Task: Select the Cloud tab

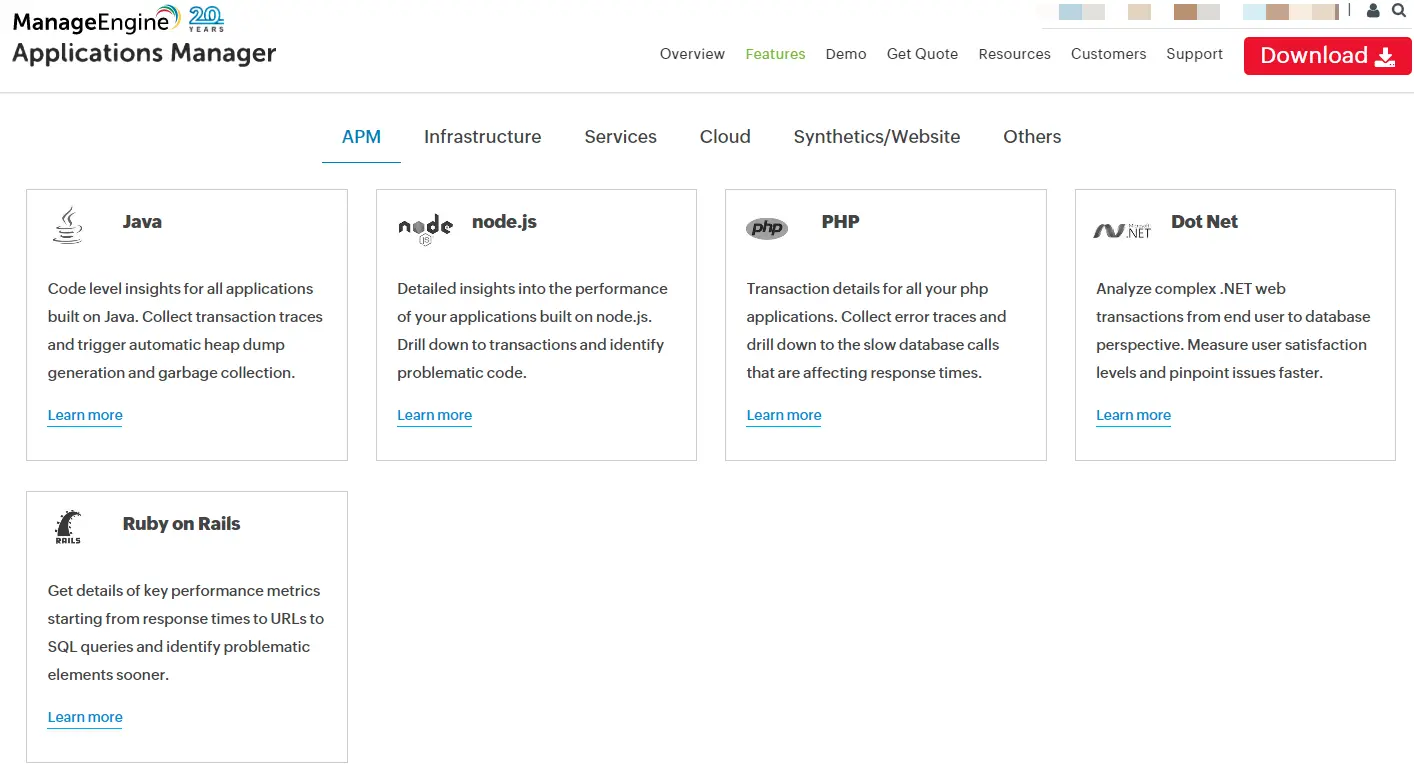Action: tap(724, 137)
